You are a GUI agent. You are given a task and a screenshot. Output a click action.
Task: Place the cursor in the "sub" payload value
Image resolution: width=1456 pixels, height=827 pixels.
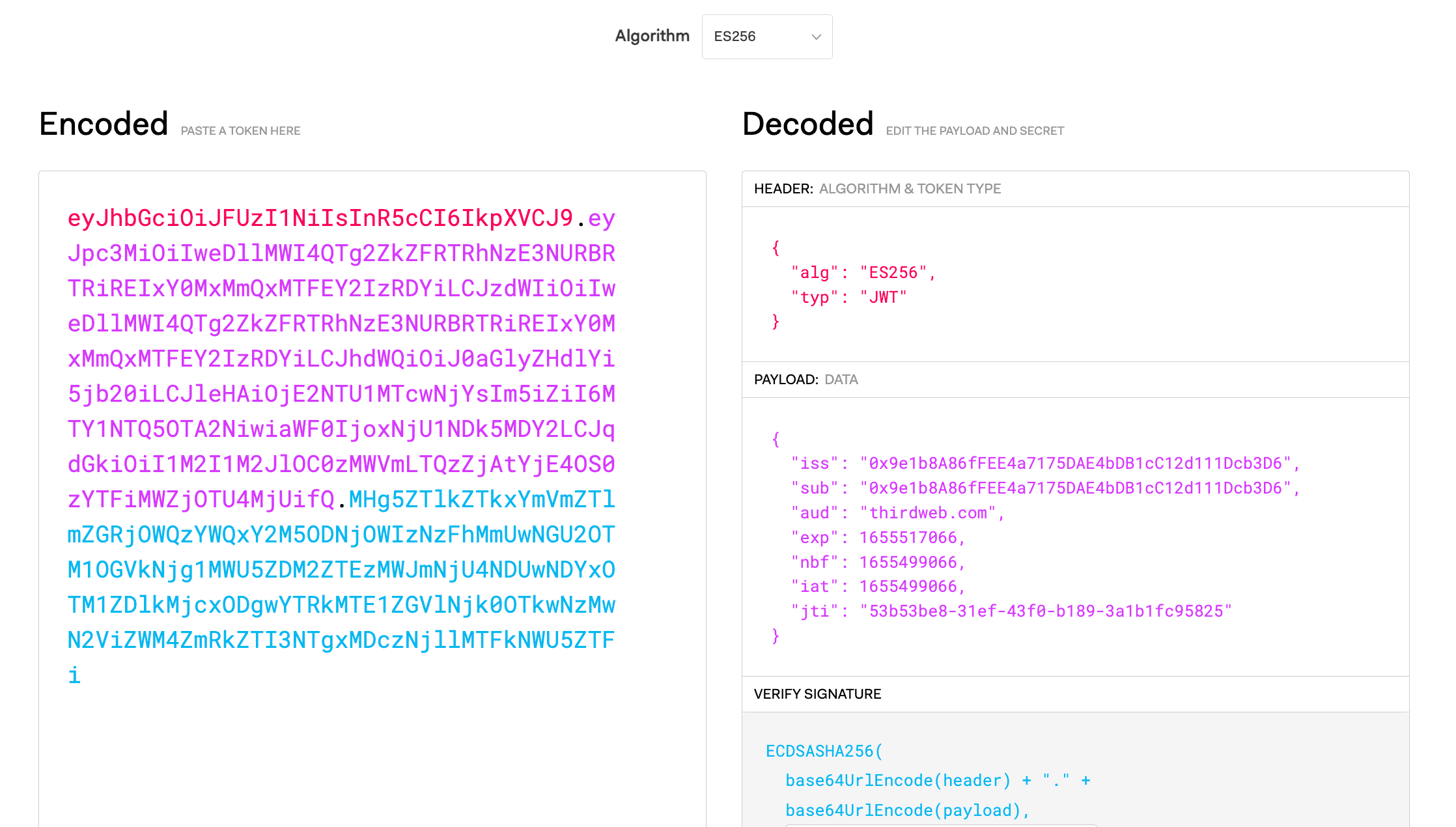[x=1074, y=488]
